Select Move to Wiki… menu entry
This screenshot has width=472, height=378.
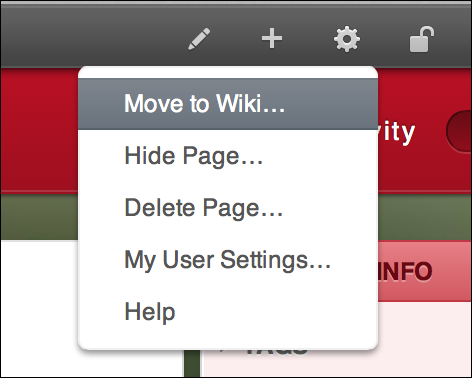(x=228, y=104)
